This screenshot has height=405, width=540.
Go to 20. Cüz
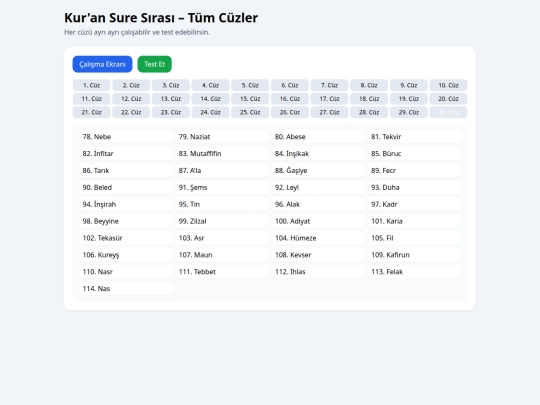pyautogui.click(x=448, y=99)
